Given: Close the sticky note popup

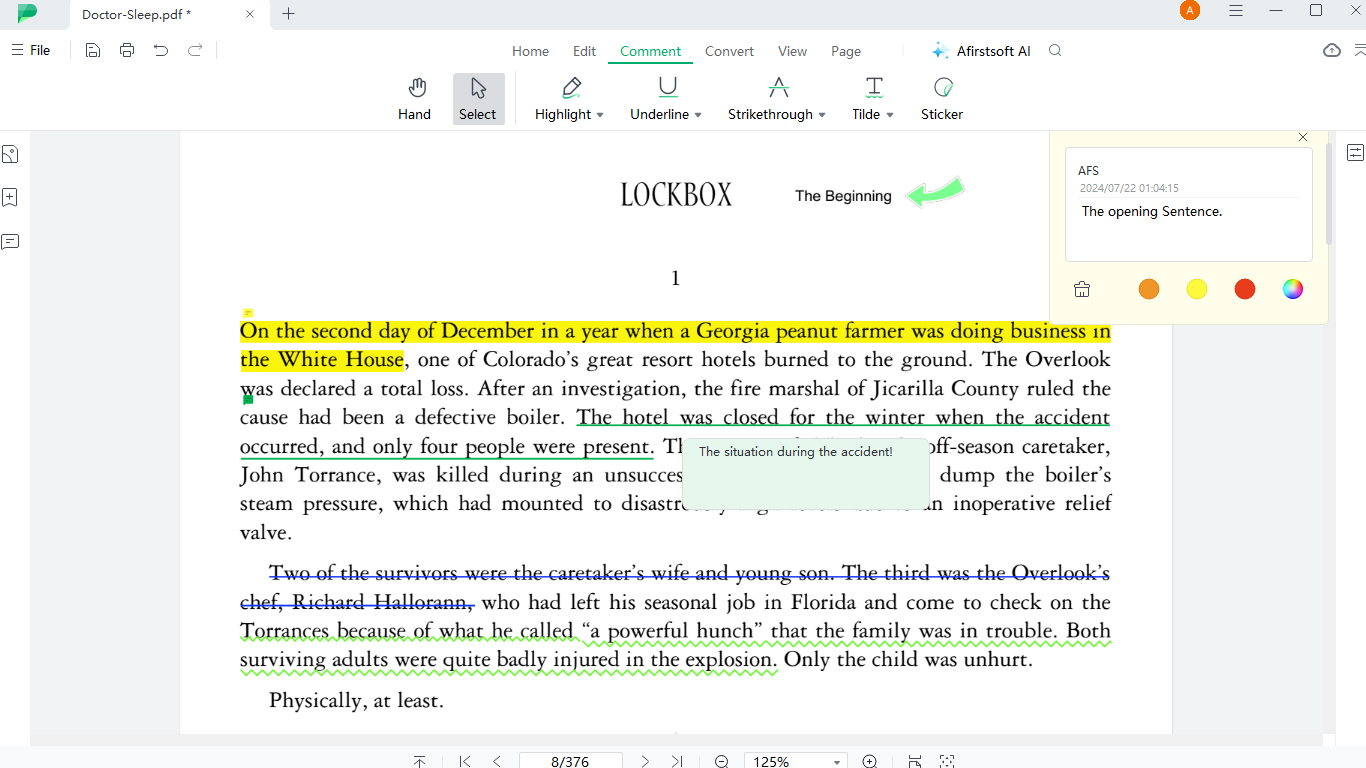Looking at the screenshot, I should click(1302, 137).
